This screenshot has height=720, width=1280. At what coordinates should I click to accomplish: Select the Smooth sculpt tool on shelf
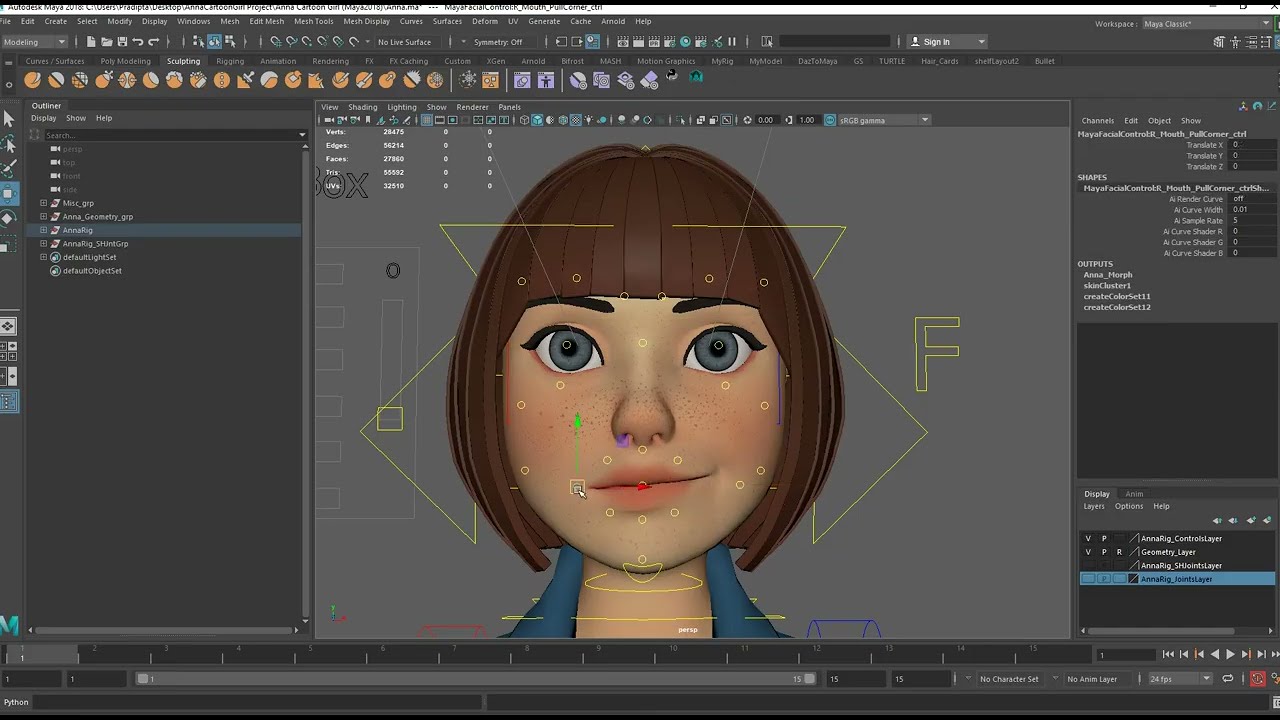point(56,80)
